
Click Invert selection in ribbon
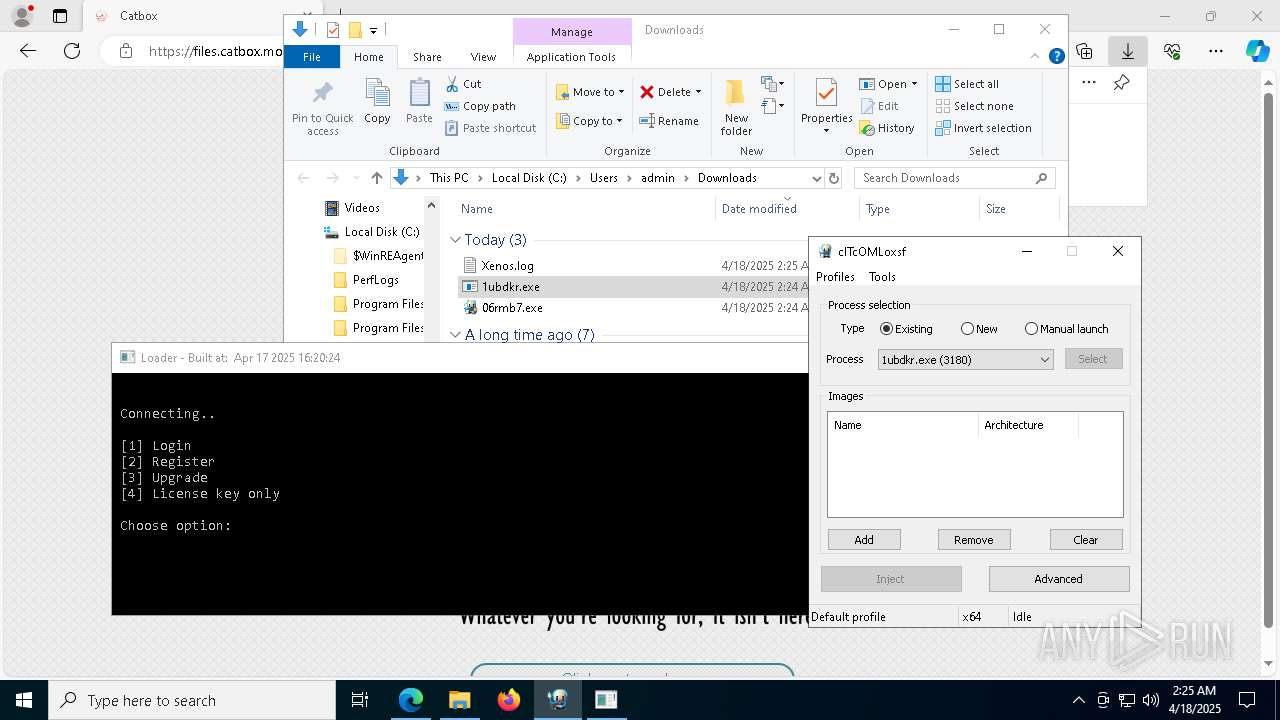983,128
